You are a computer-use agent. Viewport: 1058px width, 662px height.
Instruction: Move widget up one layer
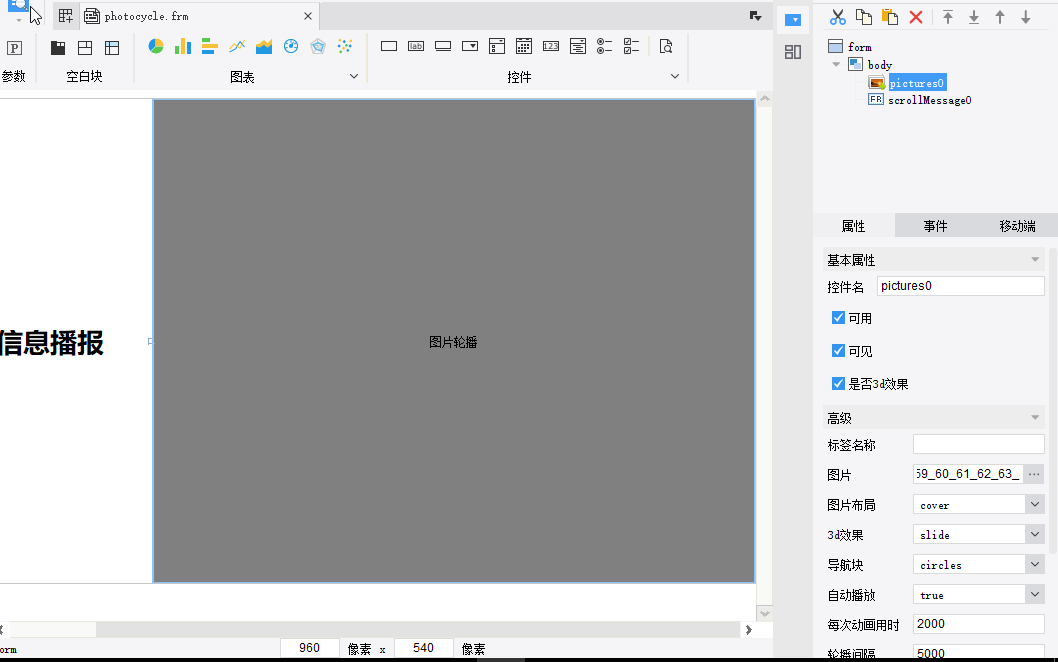point(1000,17)
